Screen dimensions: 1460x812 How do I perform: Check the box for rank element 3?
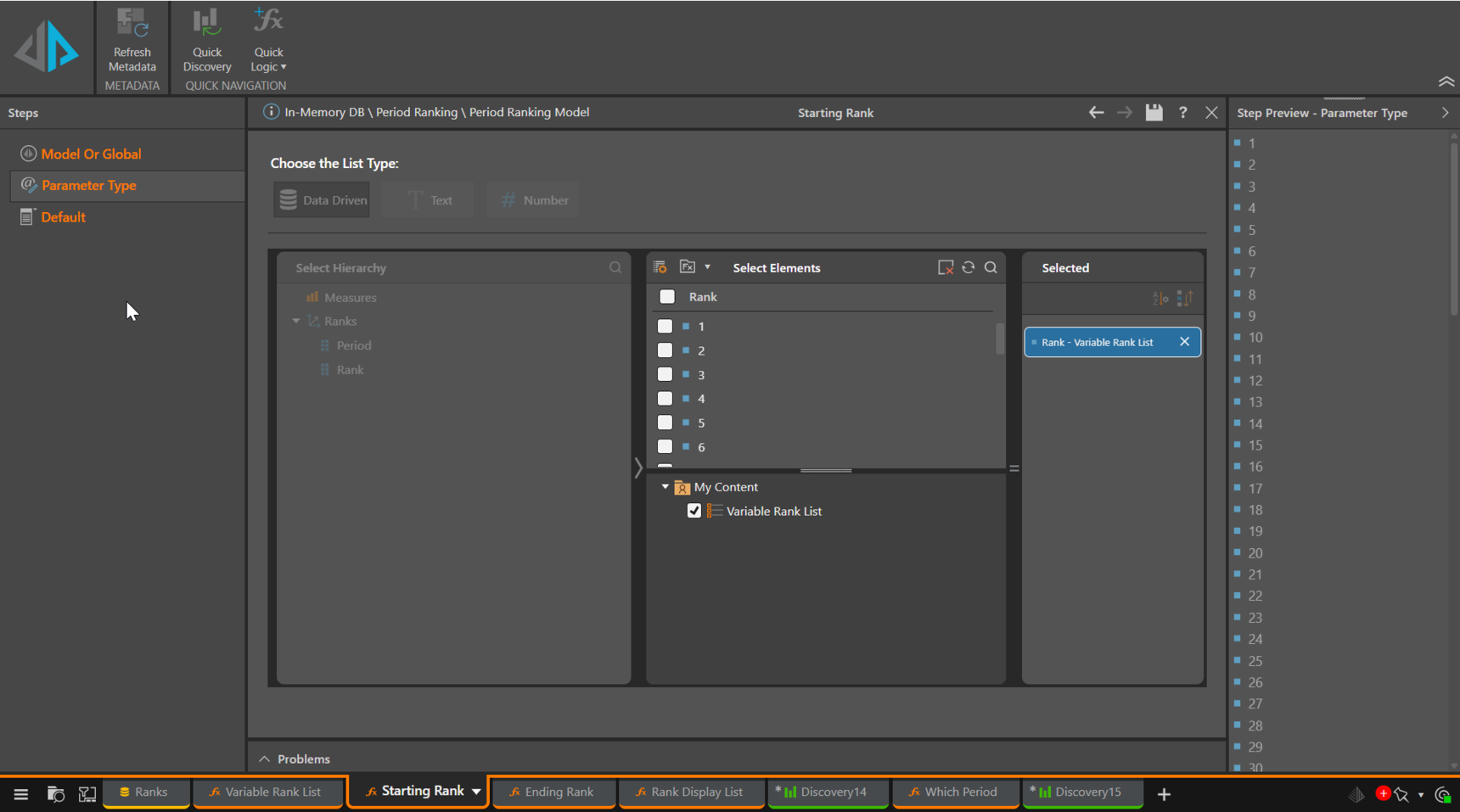click(x=665, y=374)
